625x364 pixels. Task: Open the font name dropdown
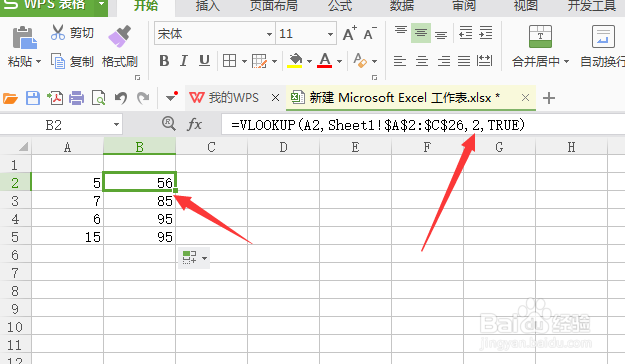(269, 34)
